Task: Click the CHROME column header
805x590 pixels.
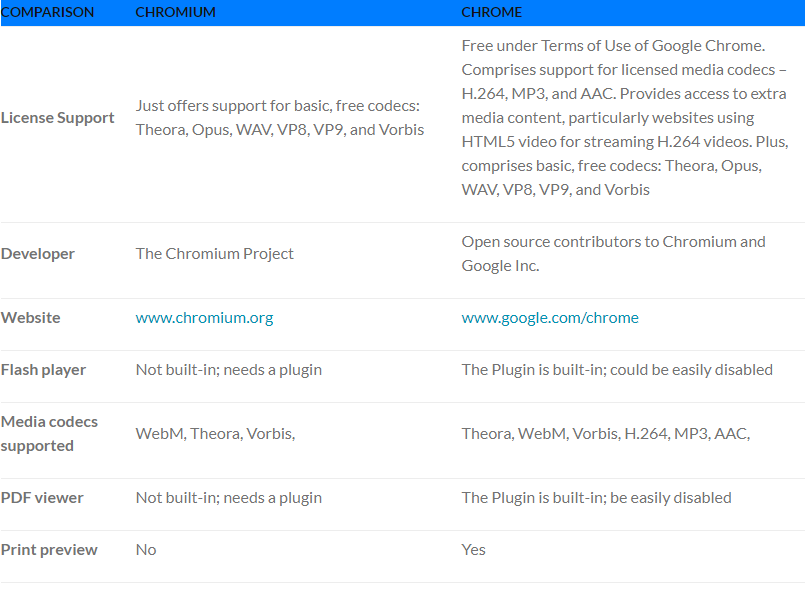Action: point(491,12)
